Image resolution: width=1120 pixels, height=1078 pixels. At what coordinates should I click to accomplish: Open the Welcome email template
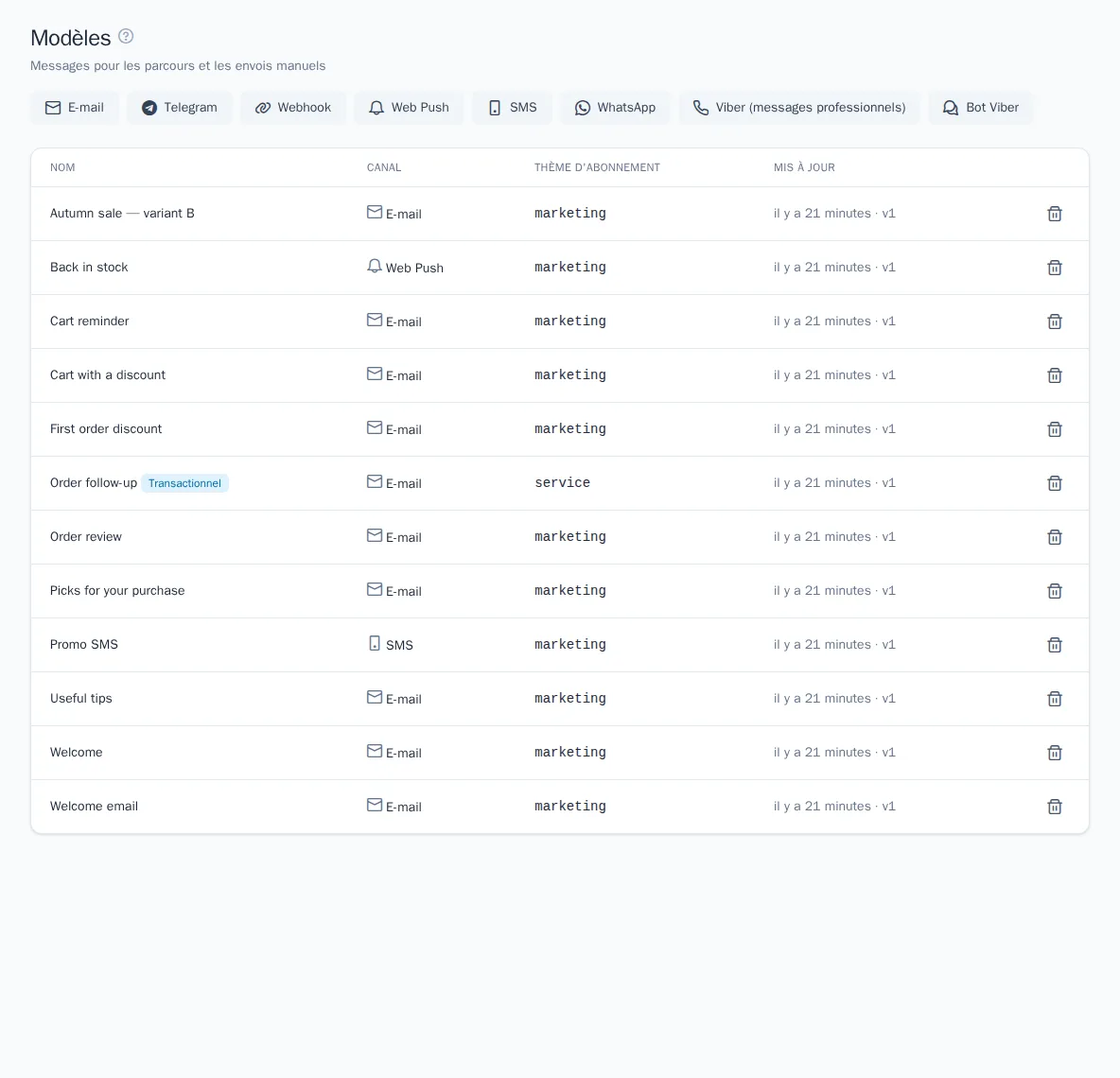tap(95, 806)
